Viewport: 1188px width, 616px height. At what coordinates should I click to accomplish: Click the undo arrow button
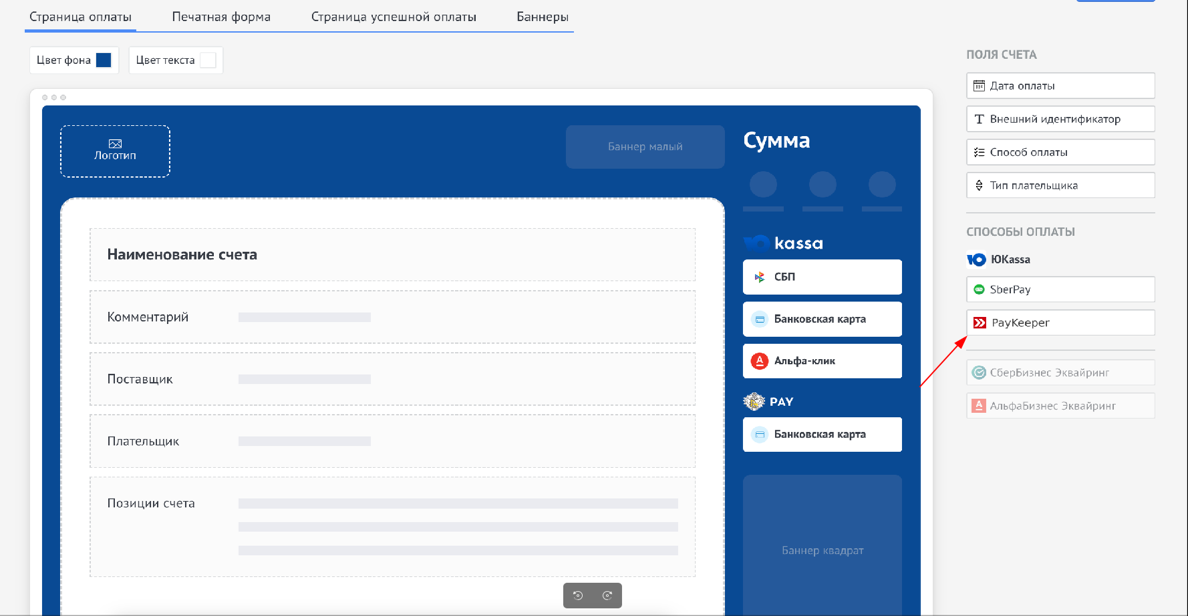coord(578,596)
